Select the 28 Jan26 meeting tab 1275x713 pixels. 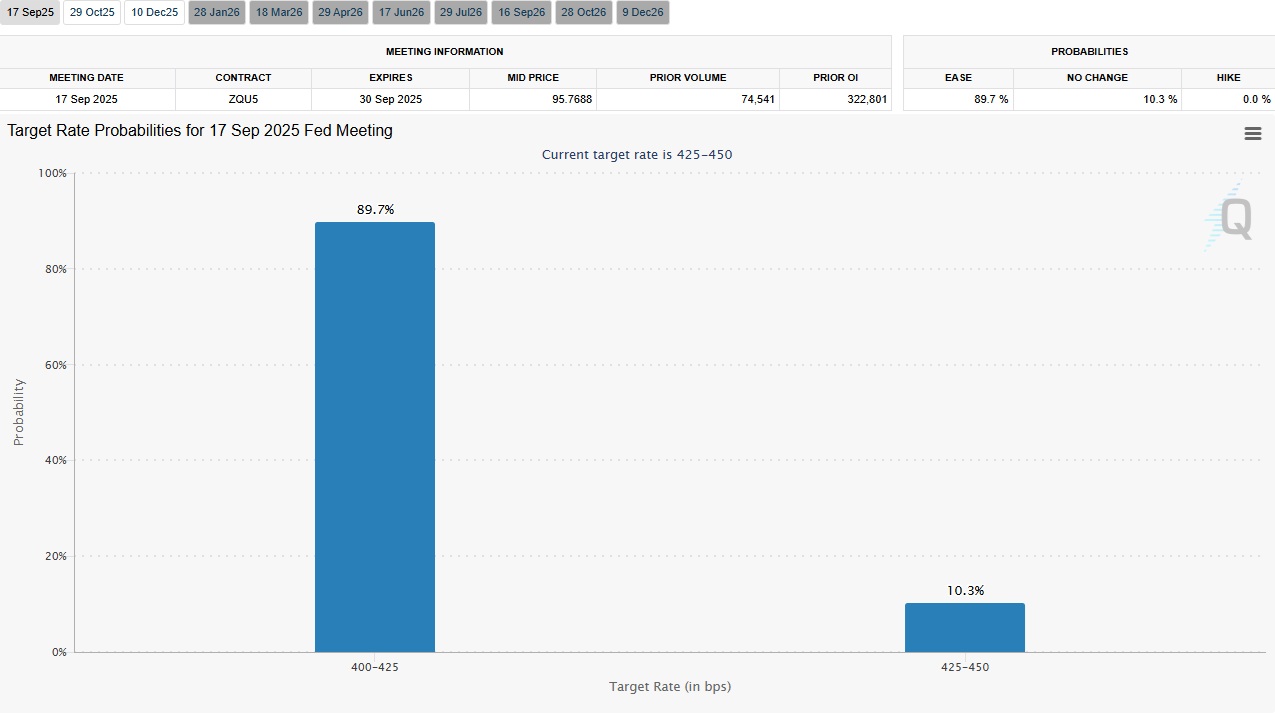tap(216, 13)
